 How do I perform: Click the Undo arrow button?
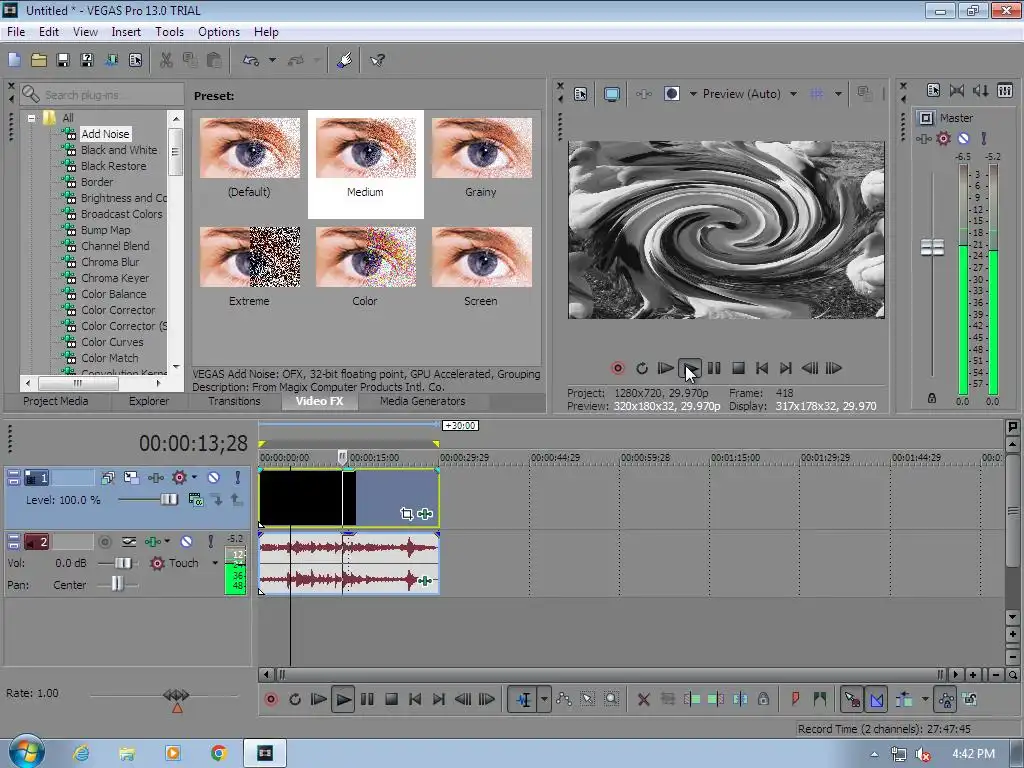tap(251, 60)
